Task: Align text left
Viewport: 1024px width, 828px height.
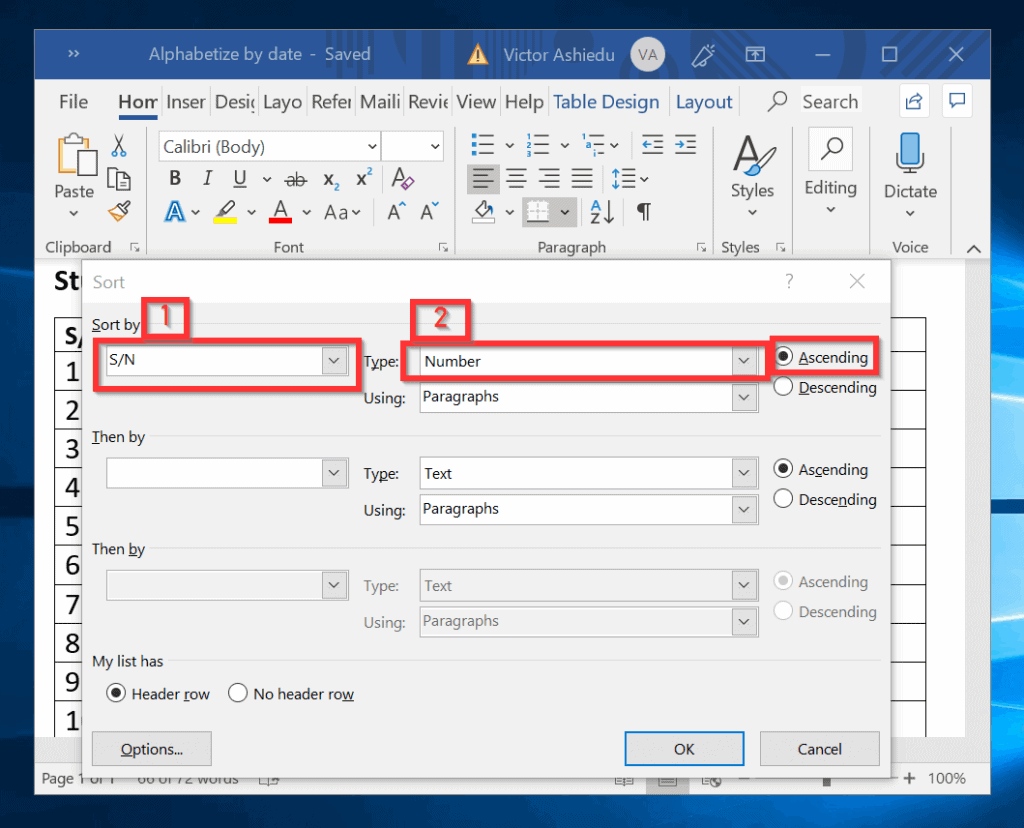Action: (483, 178)
